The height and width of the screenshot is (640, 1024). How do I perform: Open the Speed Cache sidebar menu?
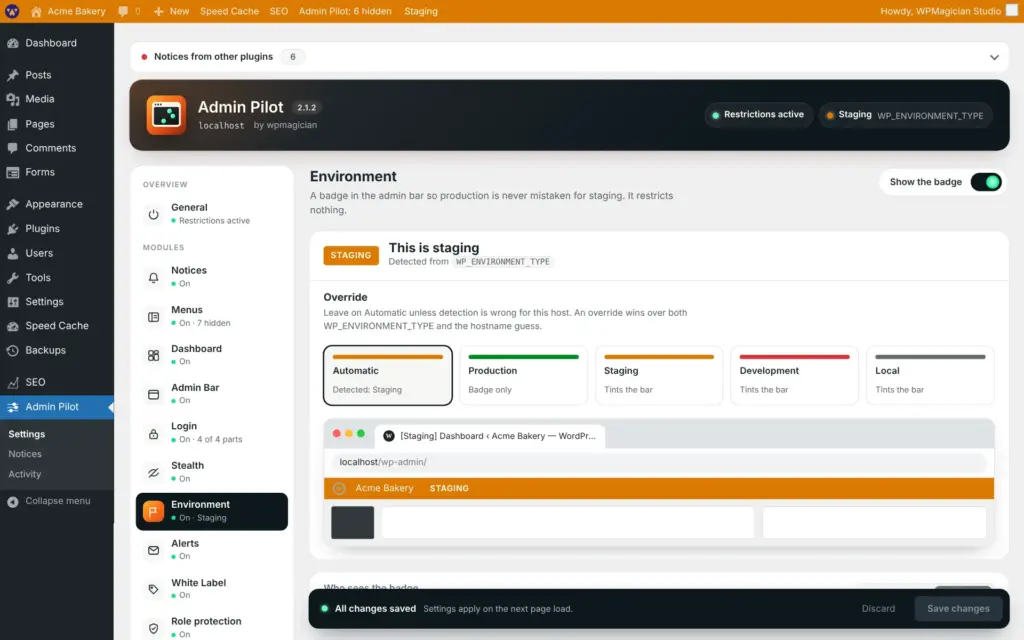[x=57, y=326]
